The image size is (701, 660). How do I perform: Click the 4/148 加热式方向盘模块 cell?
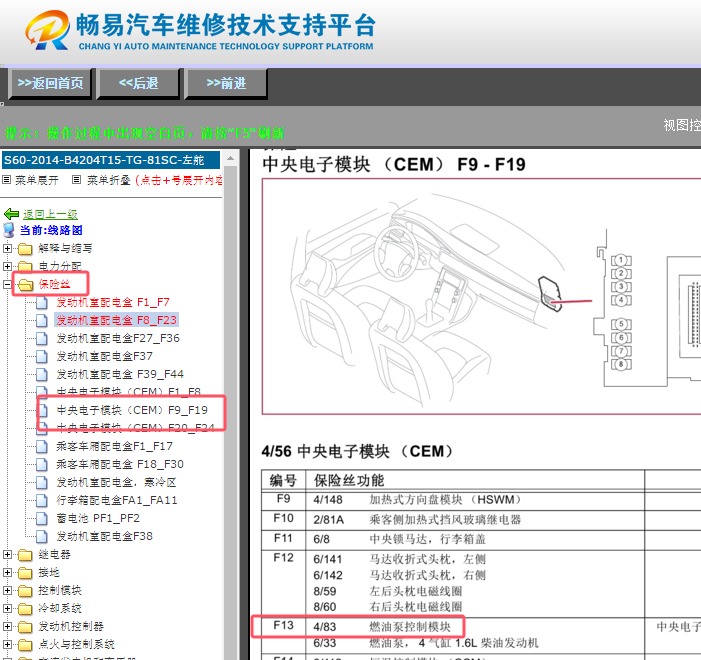click(417, 499)
